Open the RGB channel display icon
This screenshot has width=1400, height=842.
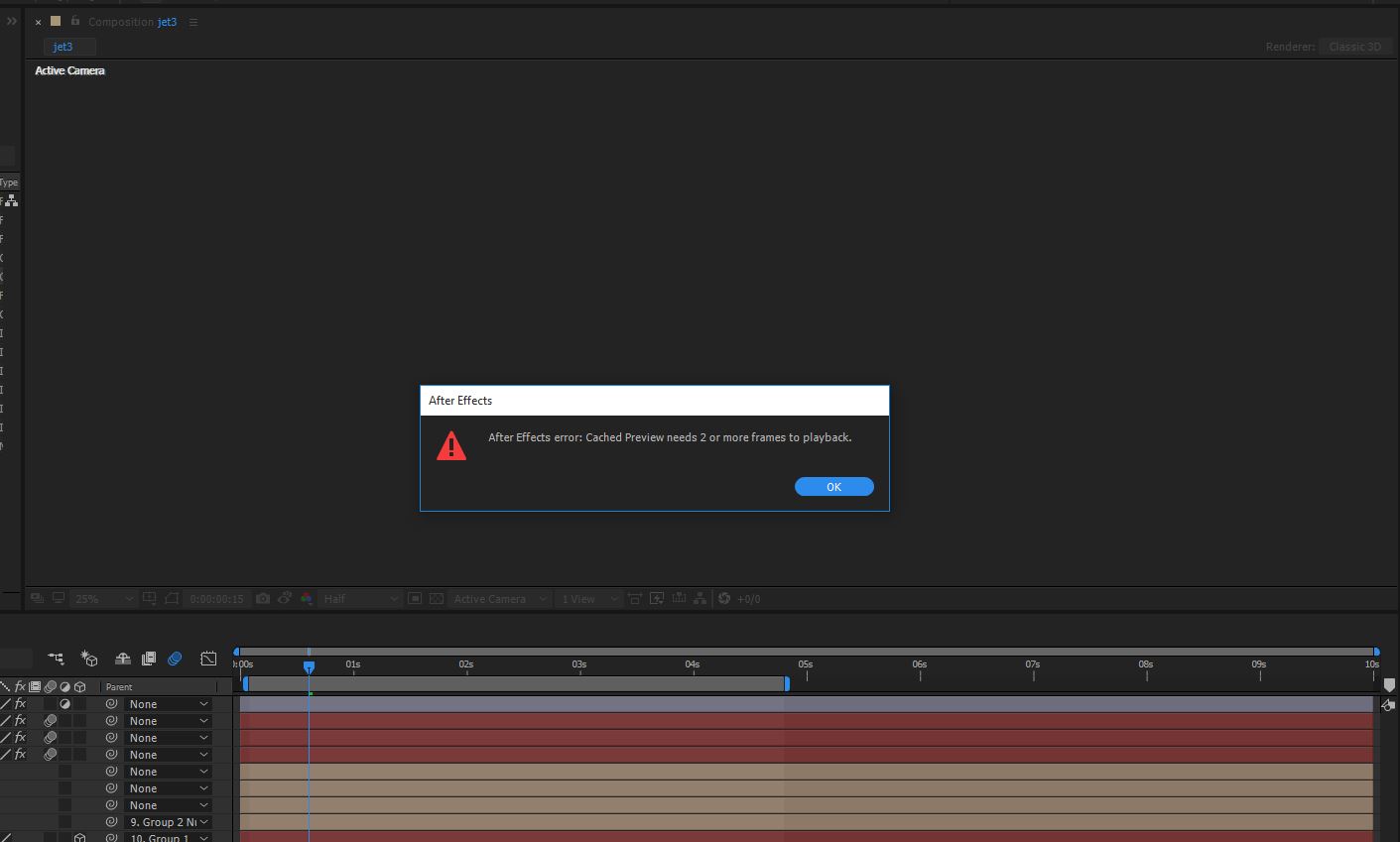[x=306, y=598]
